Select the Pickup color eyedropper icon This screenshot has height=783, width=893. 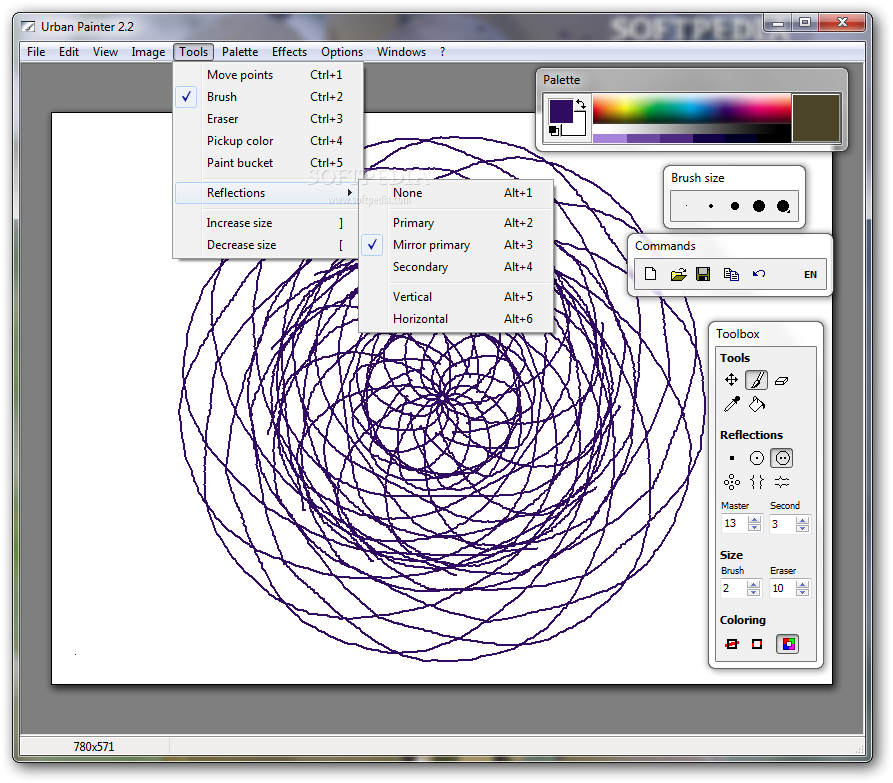[731, 404]
